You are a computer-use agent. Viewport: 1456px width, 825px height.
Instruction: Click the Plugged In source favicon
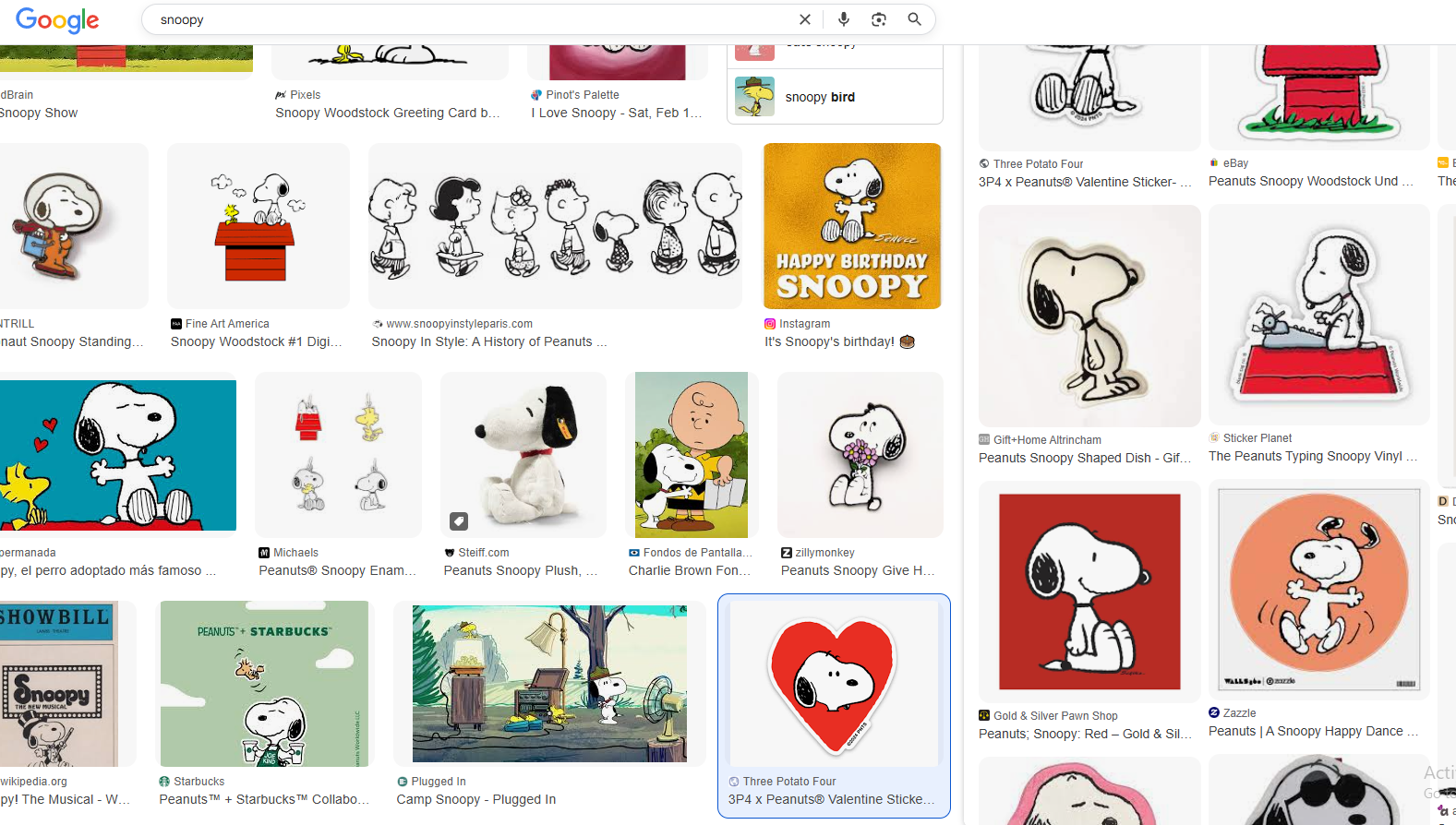pos(403,782)
